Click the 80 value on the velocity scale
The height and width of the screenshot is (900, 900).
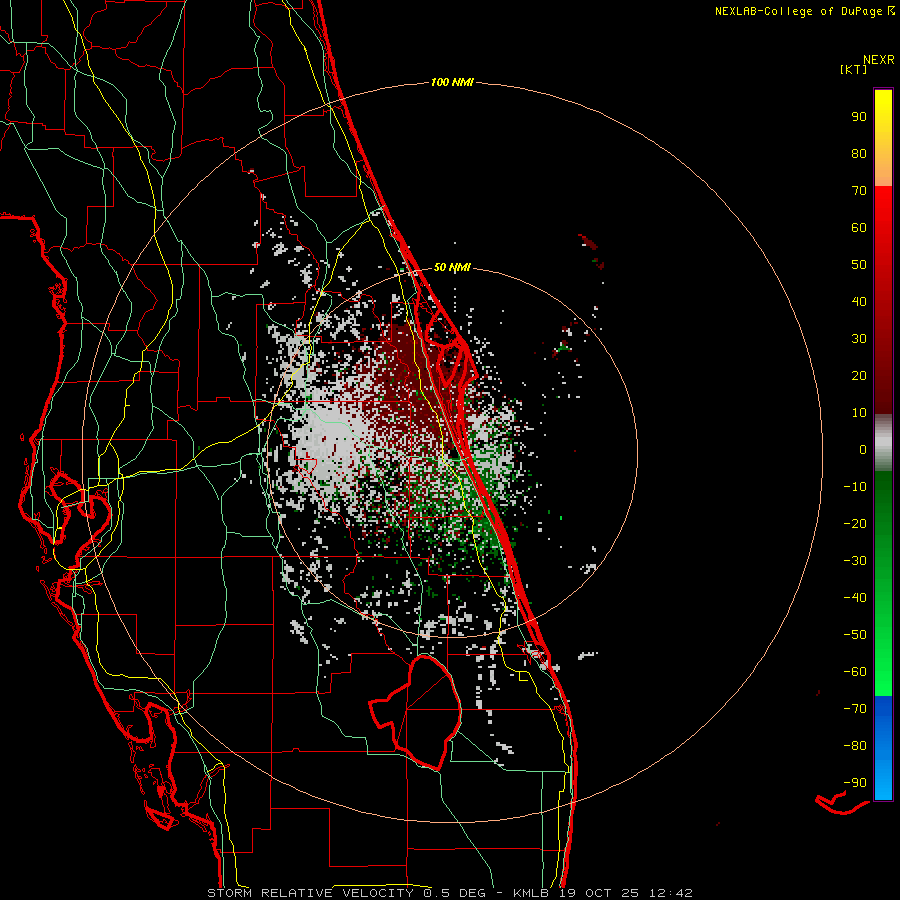coord(859,154)
